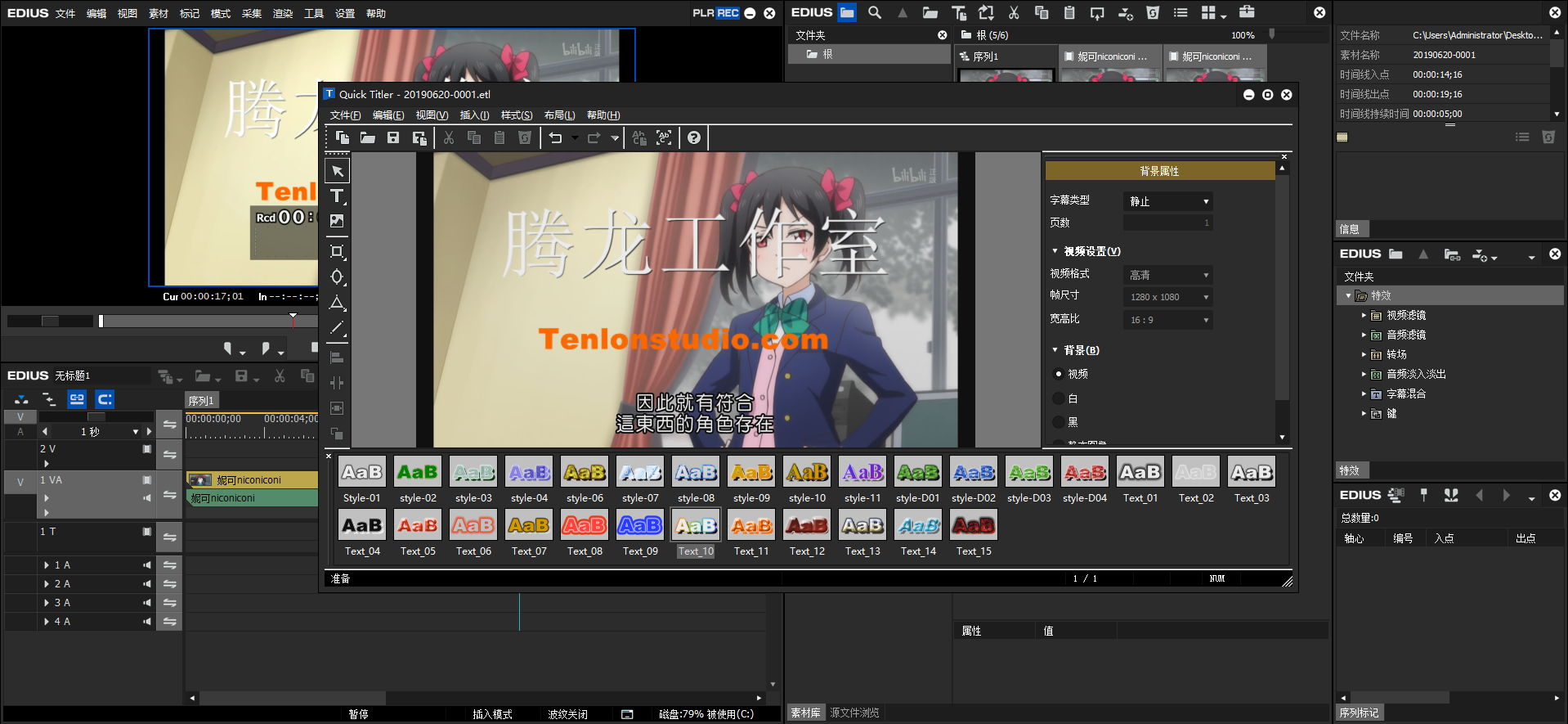1568x724 pixels.
Task: Toggle audio mute on track 2 A
Action: click(147, 584)
